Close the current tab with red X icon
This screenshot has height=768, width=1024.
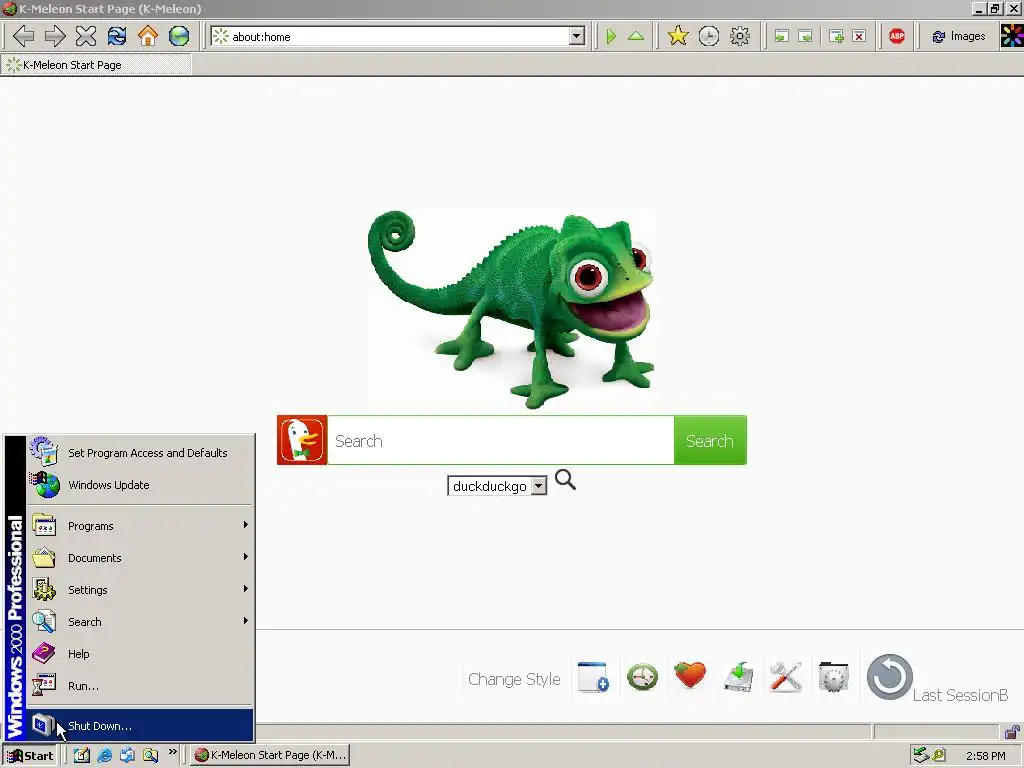tap(859, 36)
